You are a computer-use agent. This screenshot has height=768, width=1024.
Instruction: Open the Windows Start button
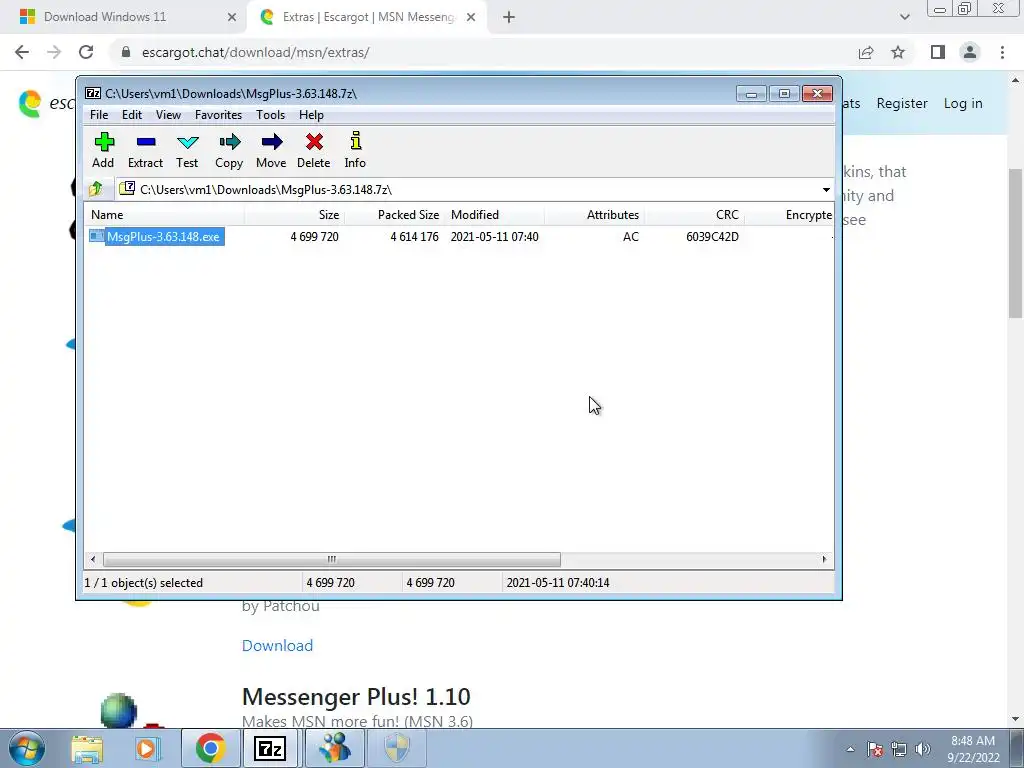[x=26, y=748]
